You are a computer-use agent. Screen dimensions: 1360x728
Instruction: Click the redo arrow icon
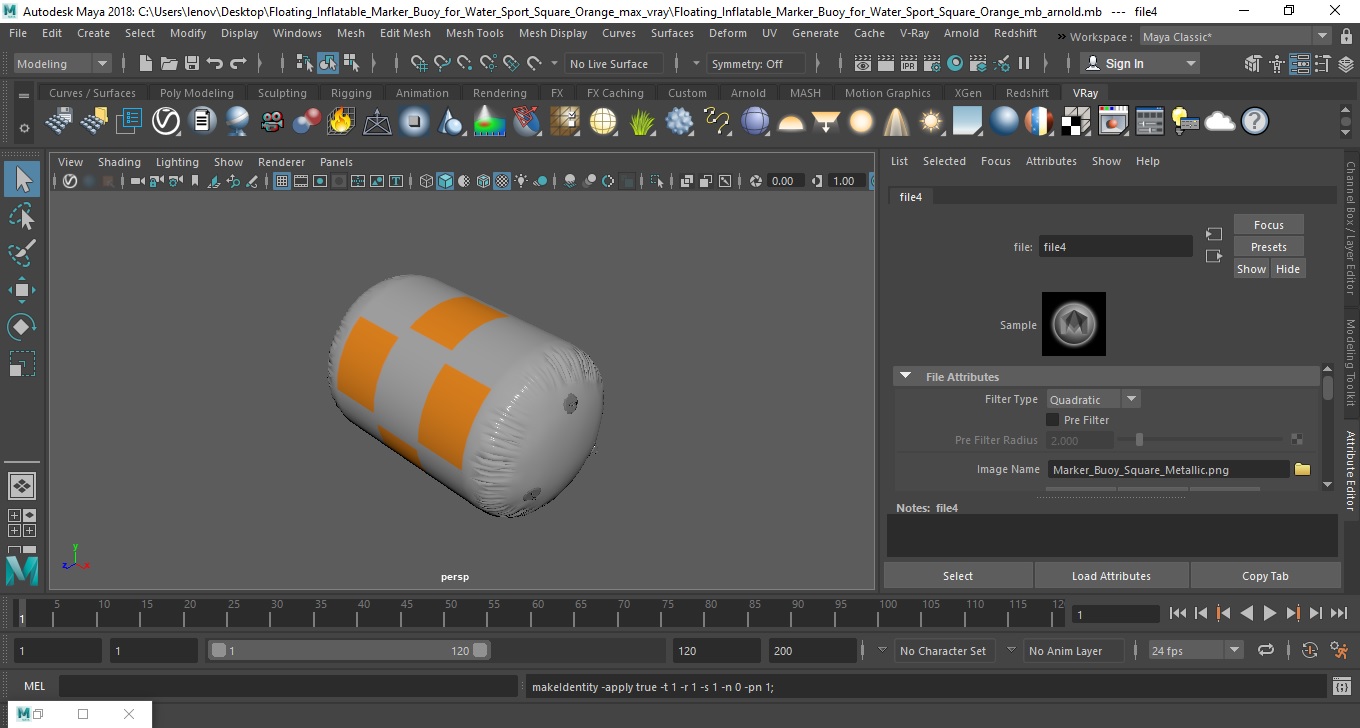pos(238,63)
